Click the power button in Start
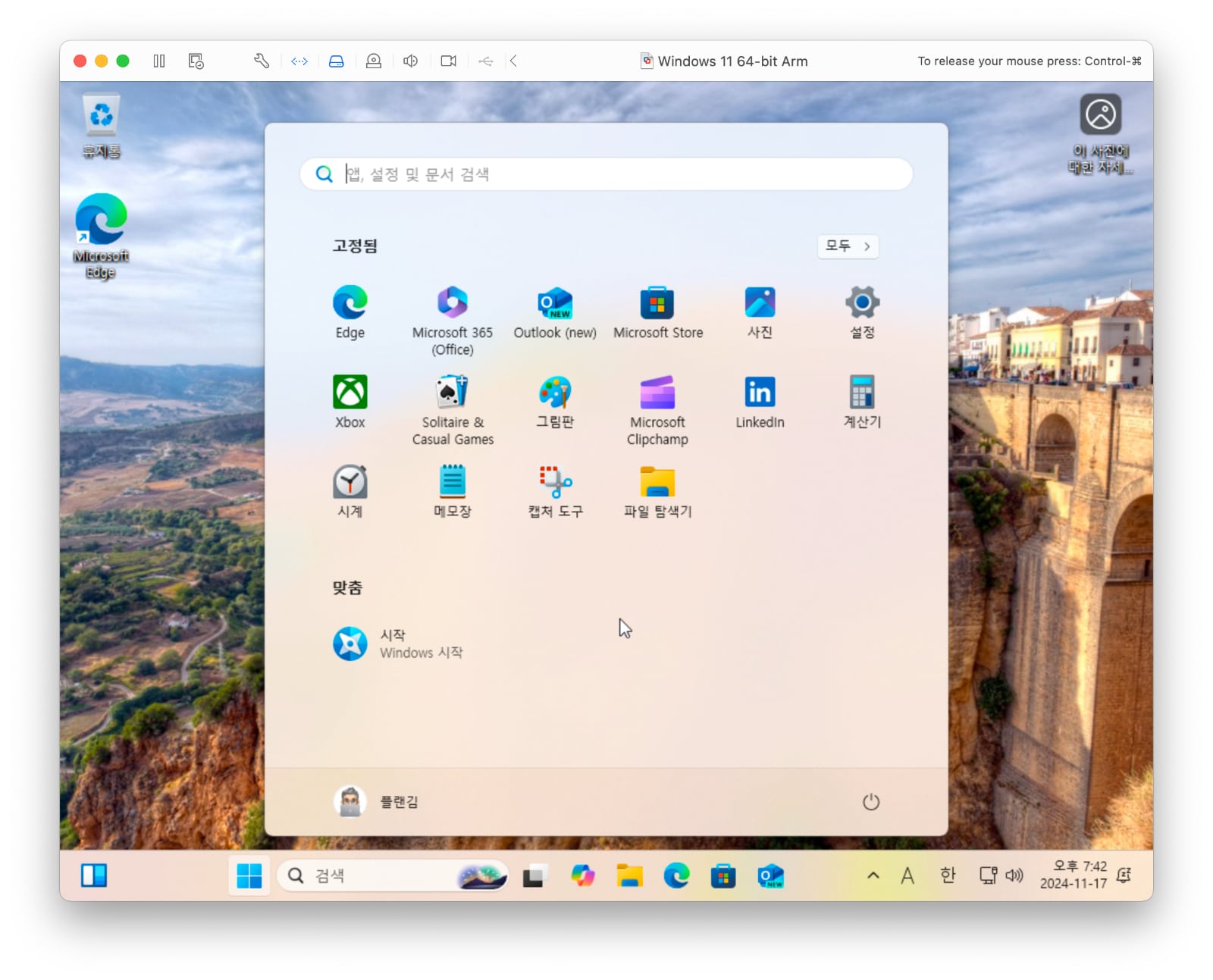 click(870, 802)
